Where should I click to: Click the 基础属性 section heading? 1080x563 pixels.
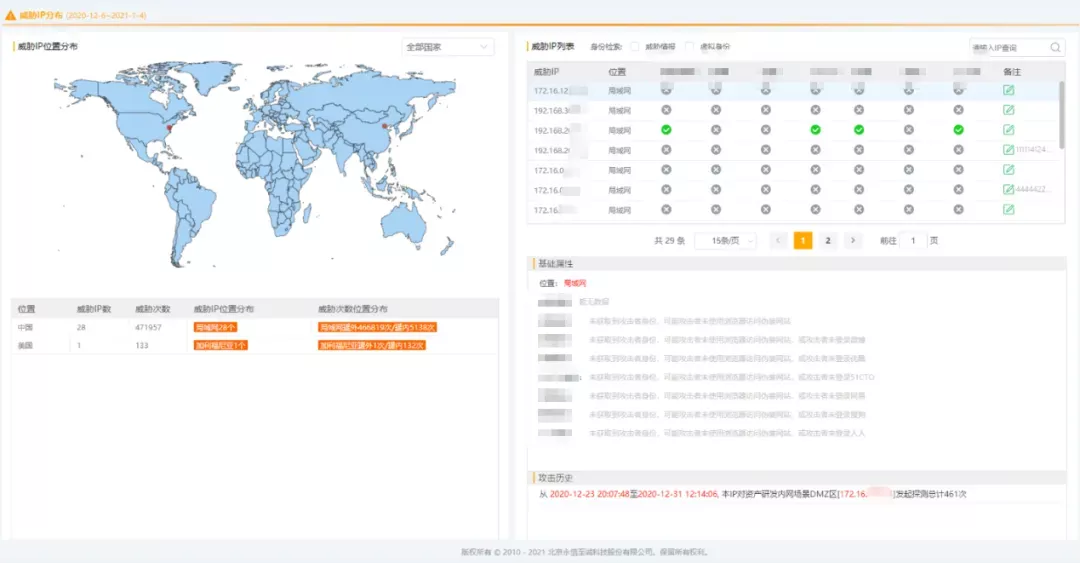pyautogui.click(x=555, y=264)
